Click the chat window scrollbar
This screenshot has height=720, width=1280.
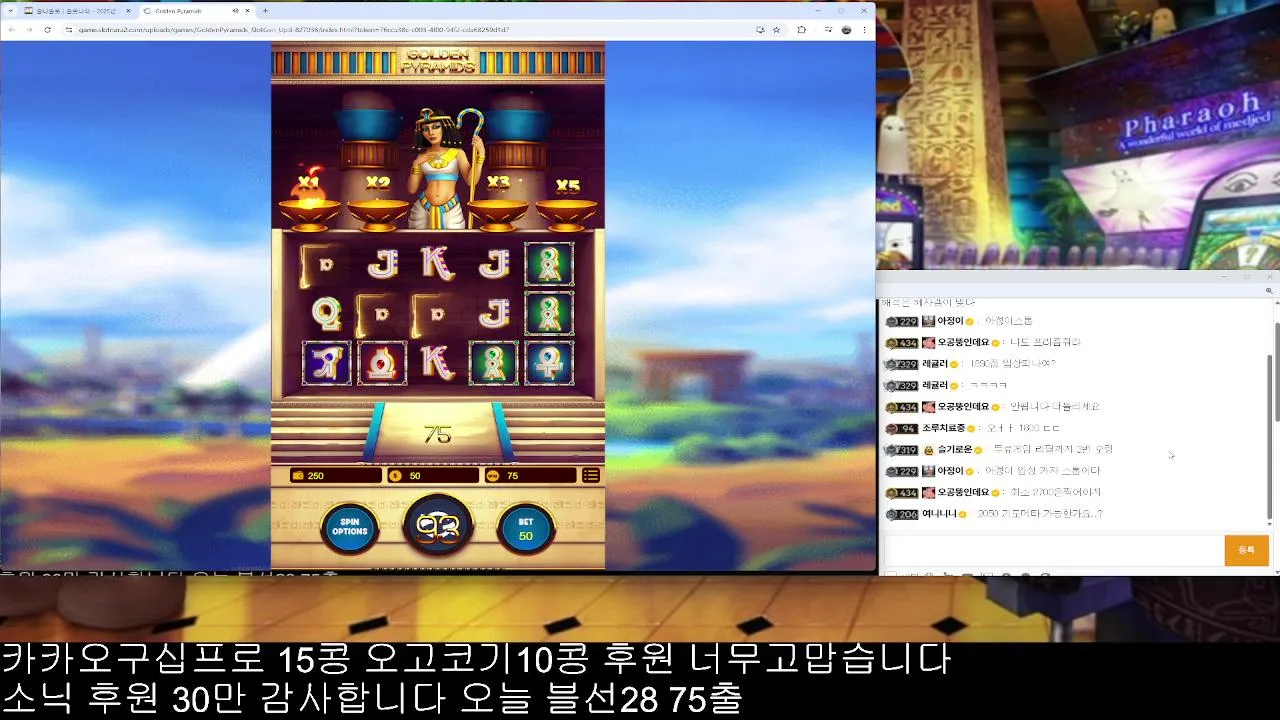1272,436
